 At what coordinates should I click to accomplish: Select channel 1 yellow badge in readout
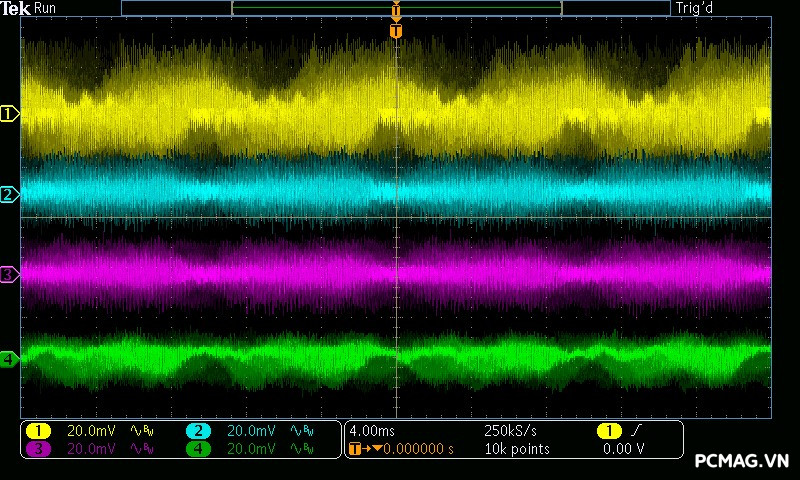tap(38, 431)
